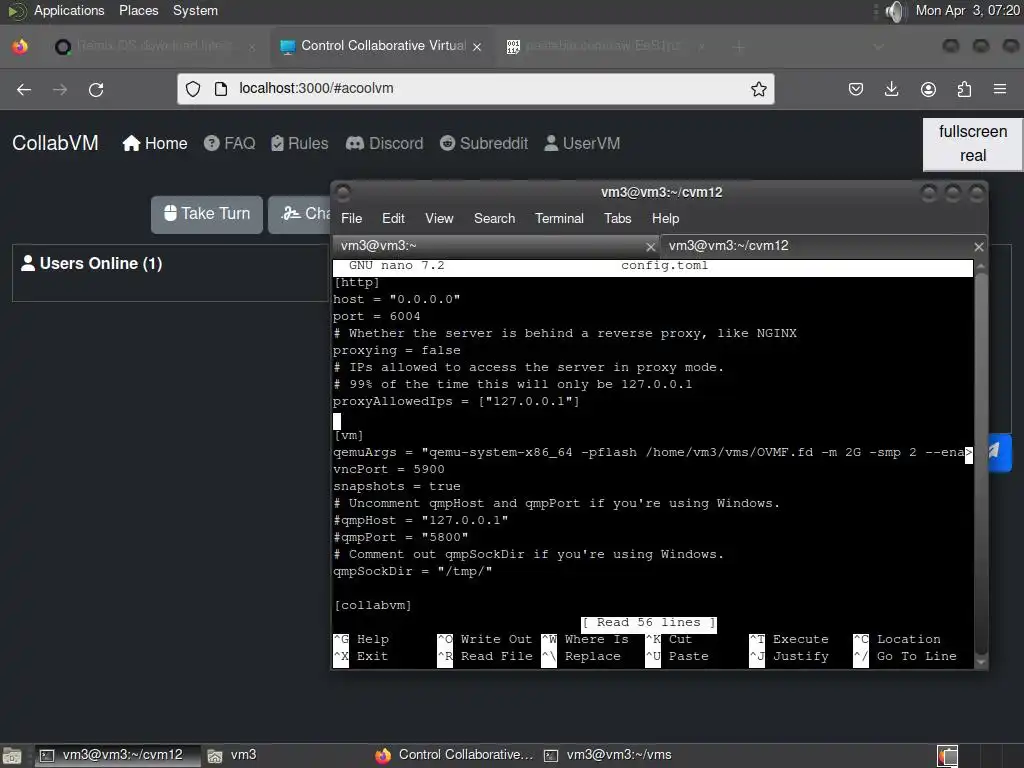Click the CollabVM brand logo text
Screen dimensions: 1024x768
[56, 143]
